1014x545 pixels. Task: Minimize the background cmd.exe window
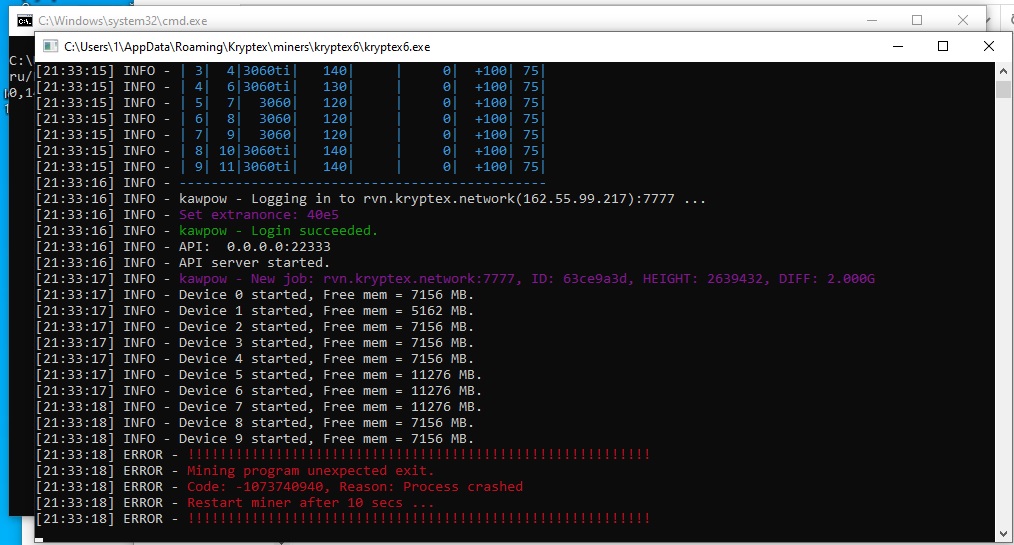[x=871, y=20]
